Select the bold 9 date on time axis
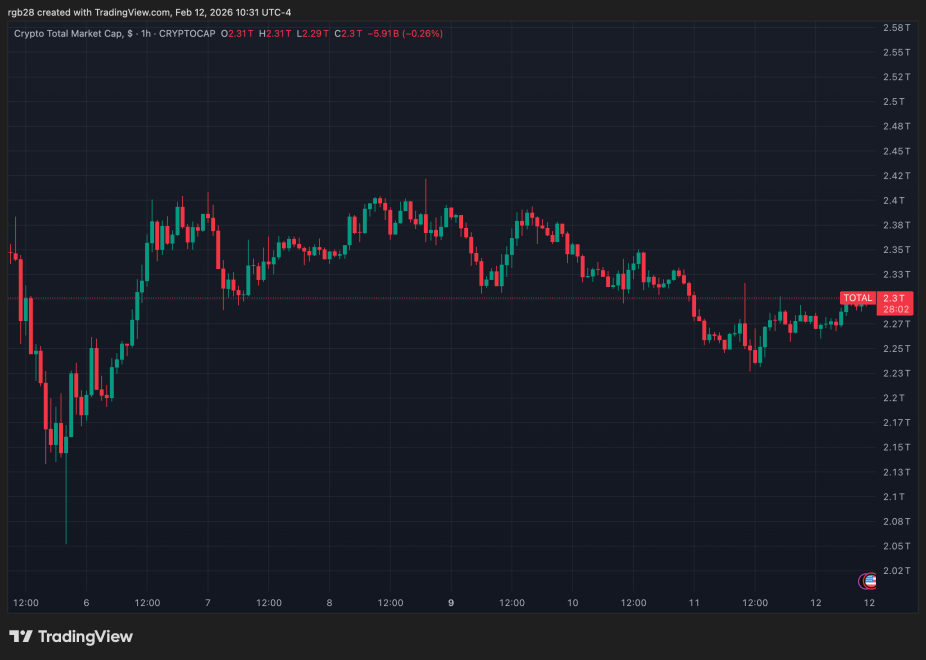 pos(450,603)
